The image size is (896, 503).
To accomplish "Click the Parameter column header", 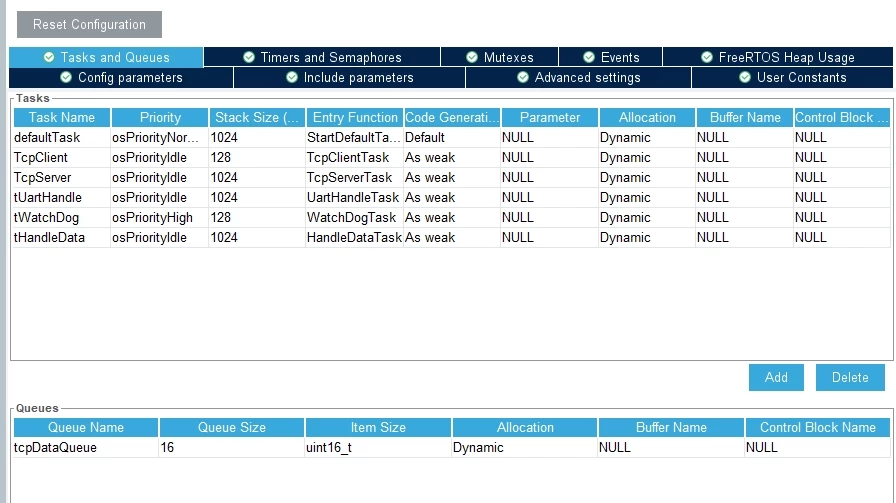I will pos(550,117).
